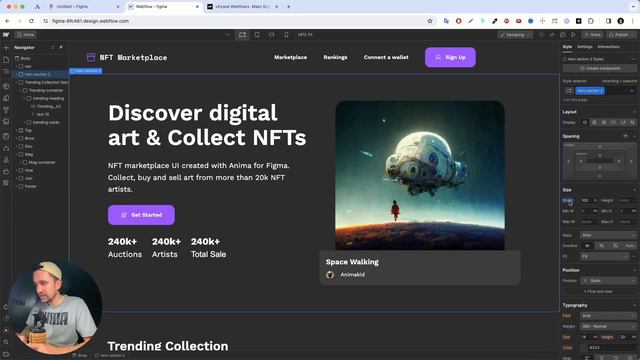Click Connect a wallet nav link

tap(386, 58)
